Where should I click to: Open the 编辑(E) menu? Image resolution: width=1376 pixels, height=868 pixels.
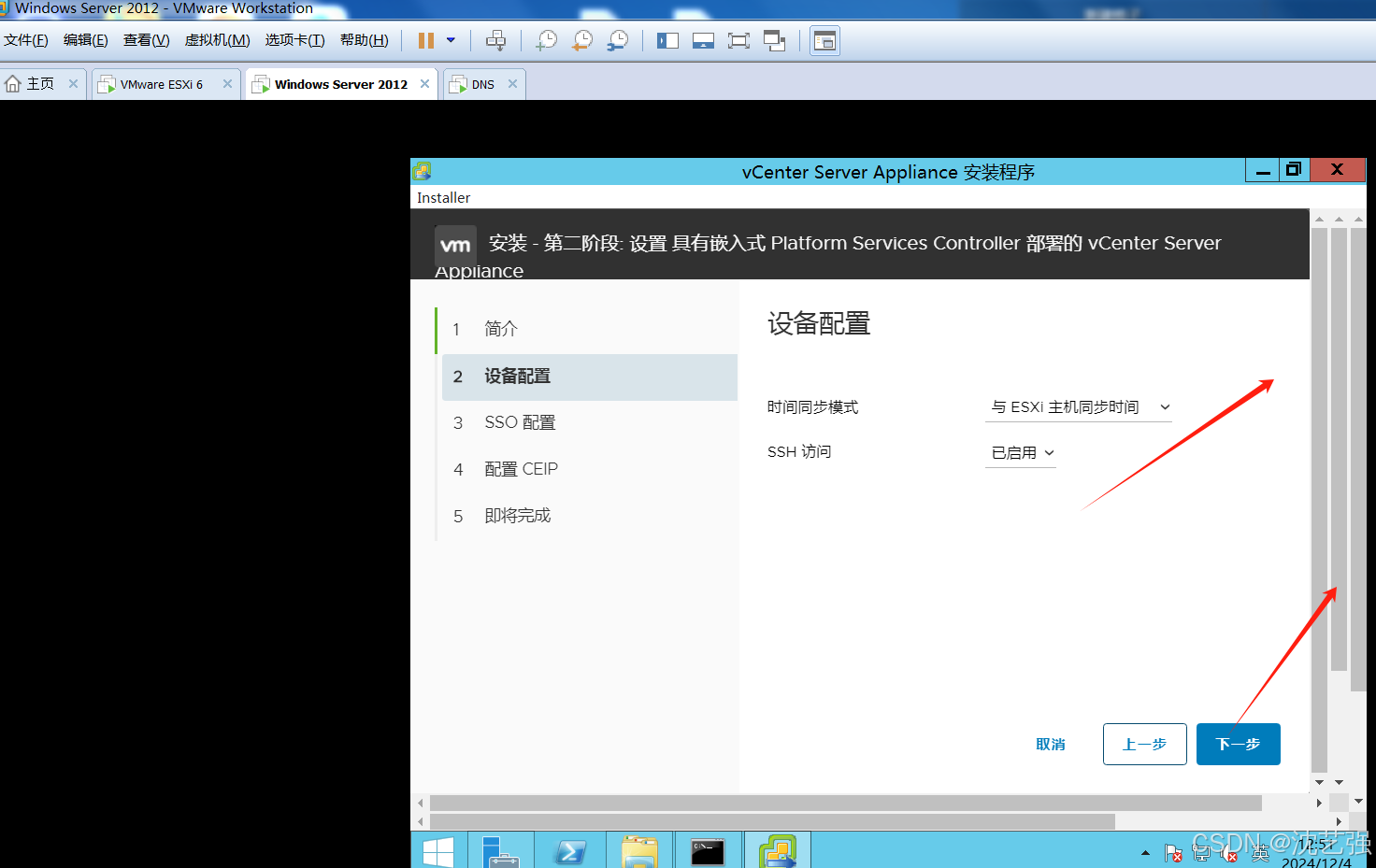(x=86, y=40)
